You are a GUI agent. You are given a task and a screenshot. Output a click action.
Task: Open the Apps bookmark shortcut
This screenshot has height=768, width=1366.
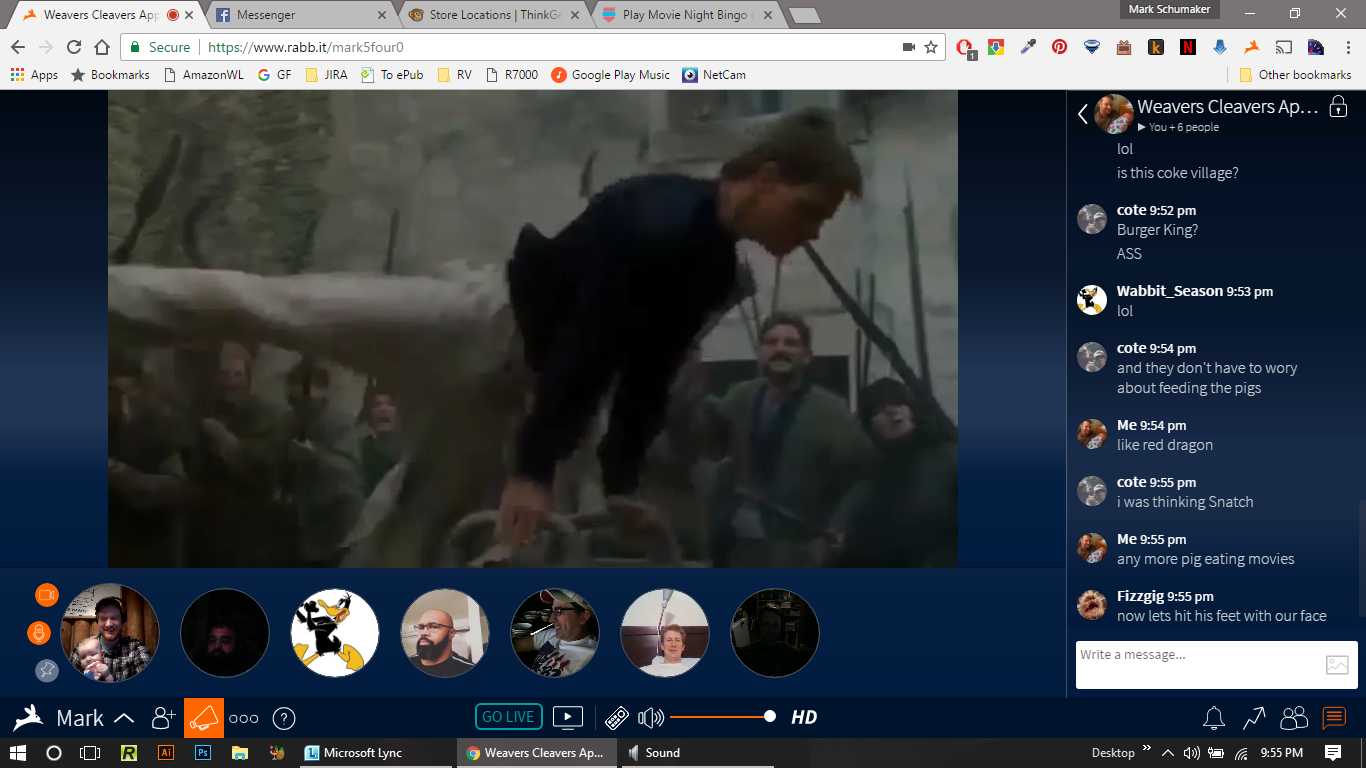pos(34,75)
